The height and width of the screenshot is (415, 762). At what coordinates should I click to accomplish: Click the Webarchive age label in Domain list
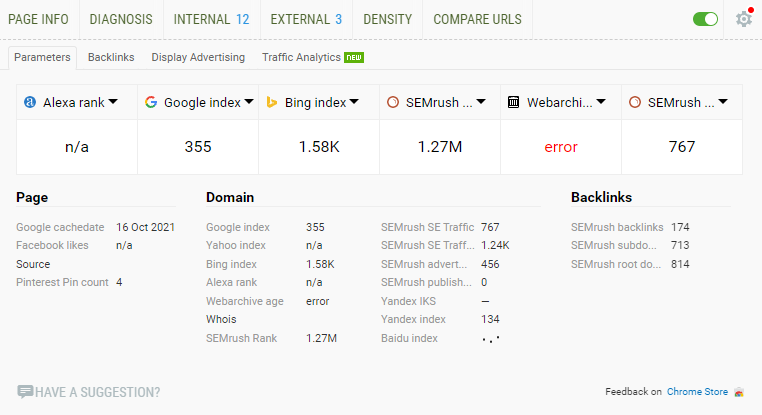tap(244, 301)
